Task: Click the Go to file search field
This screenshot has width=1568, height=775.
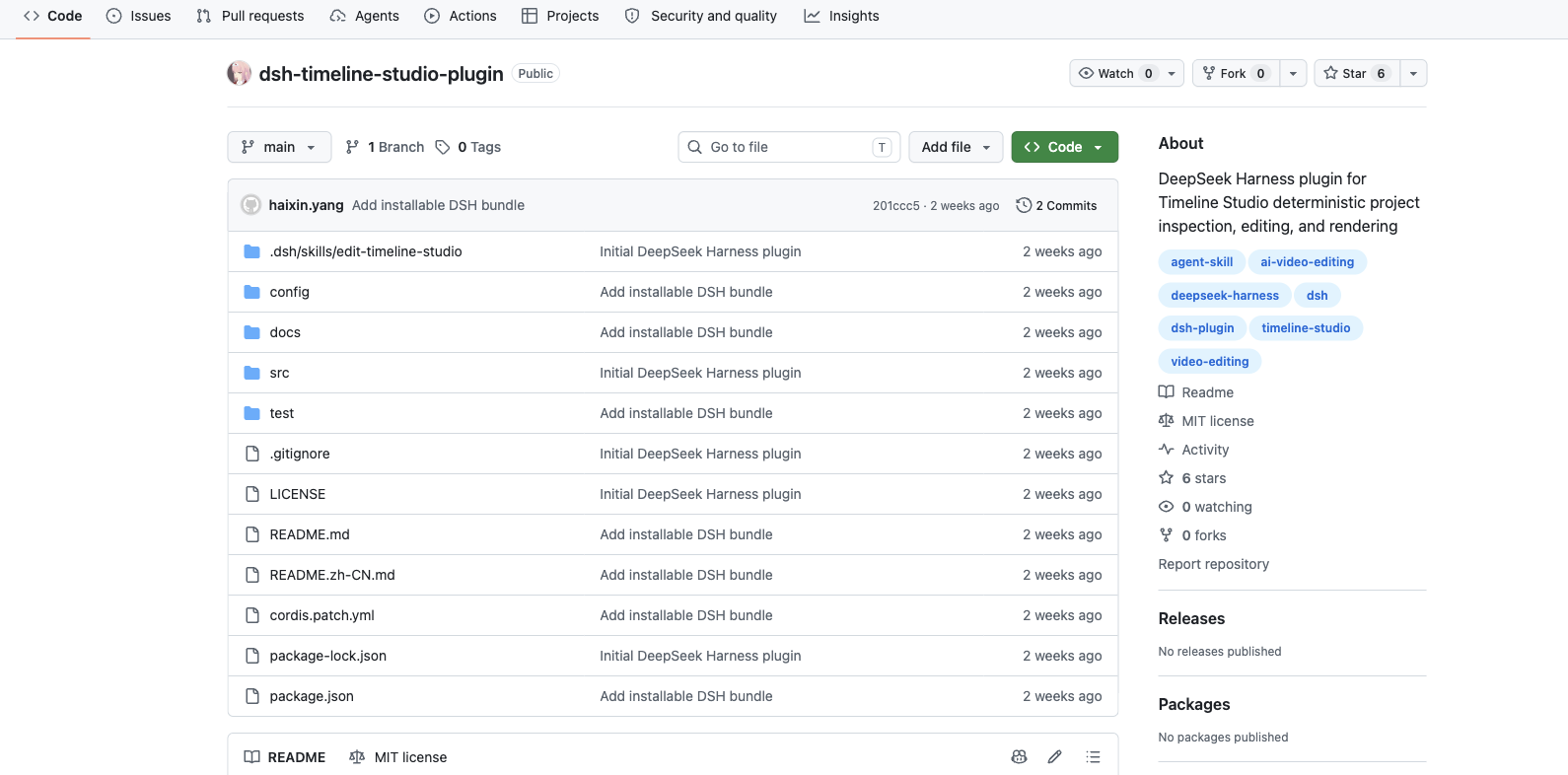Action: [789, 147]
